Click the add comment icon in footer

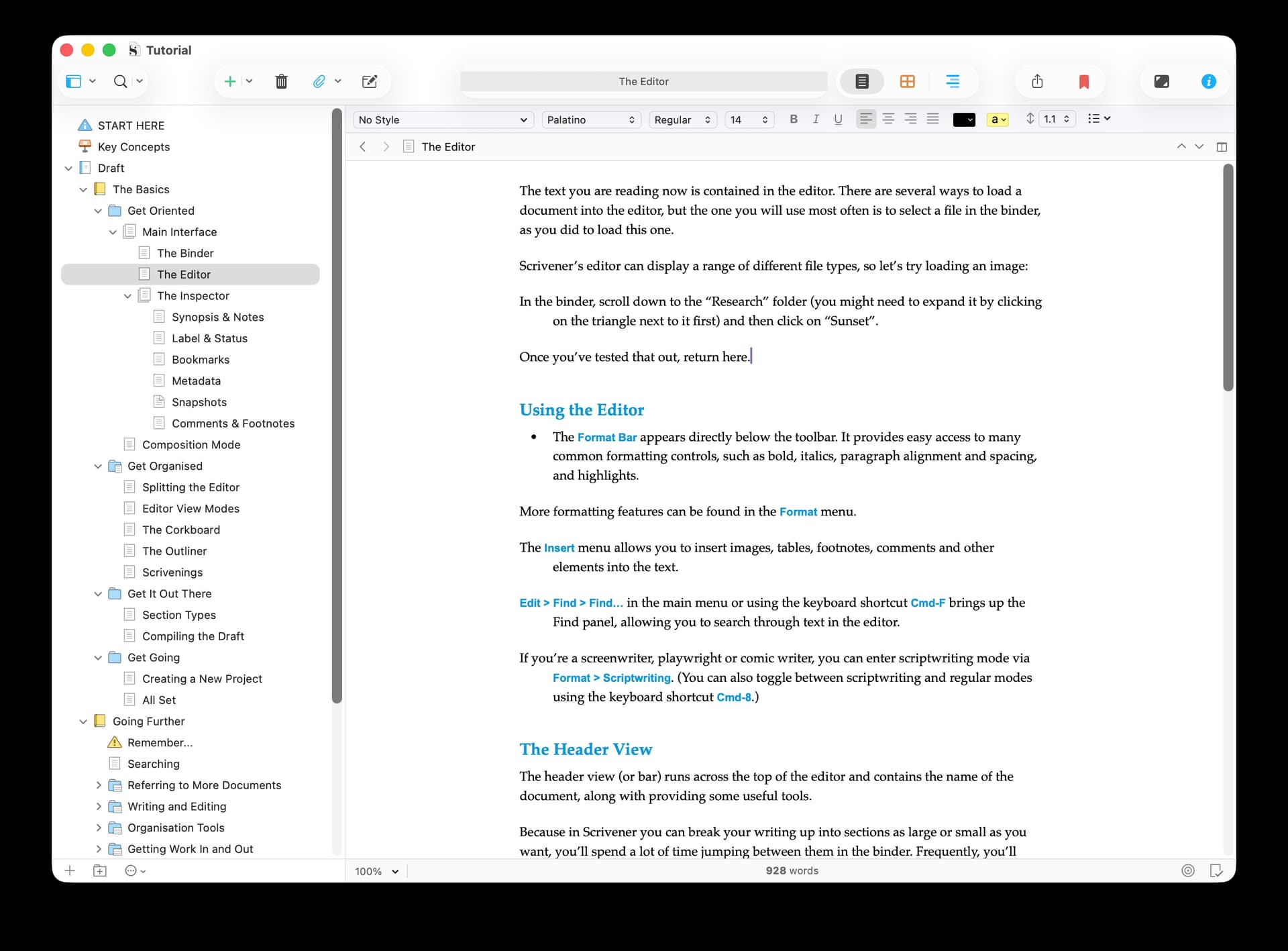1216,870
